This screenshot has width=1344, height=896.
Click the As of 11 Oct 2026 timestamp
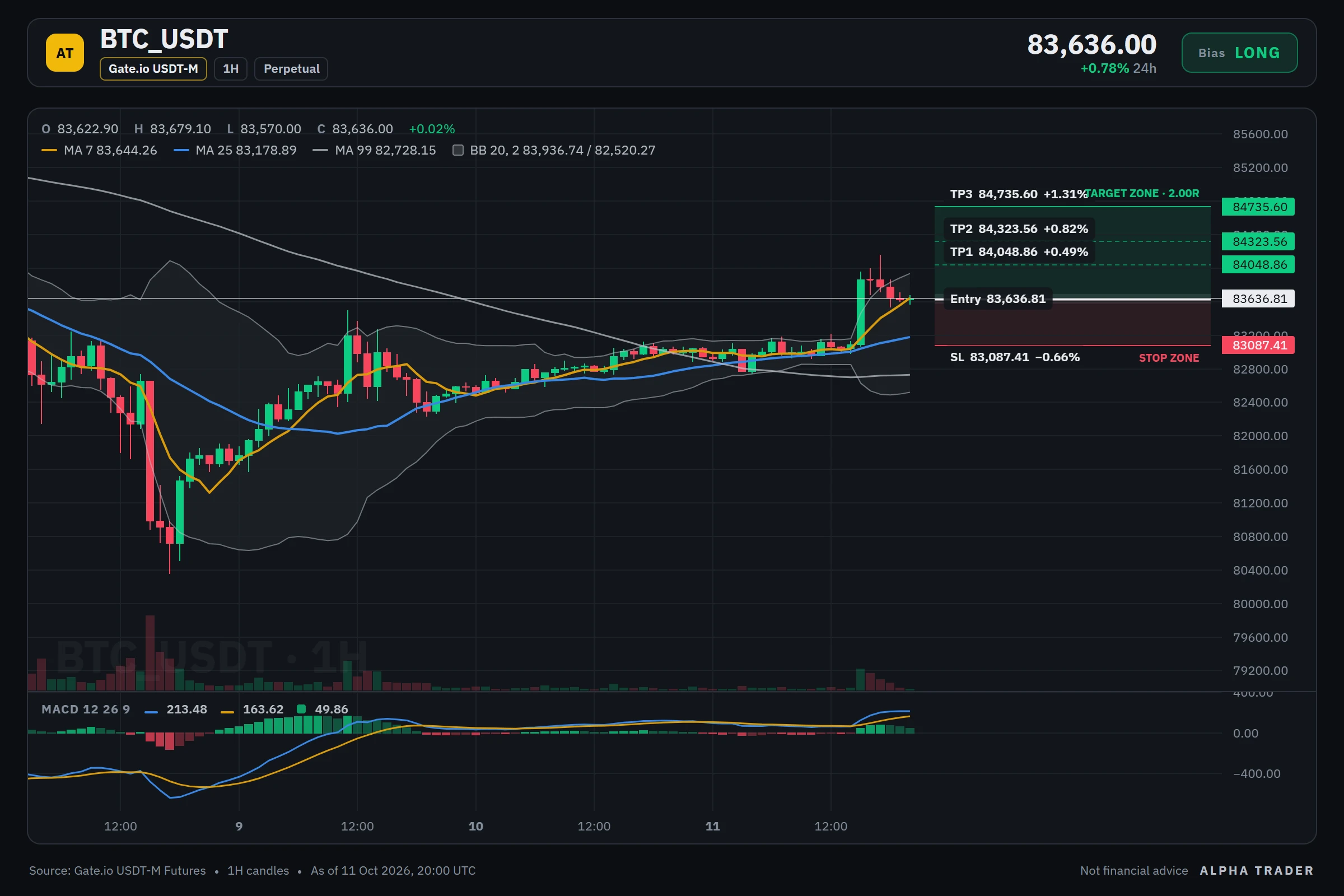(x=393, y=870)
